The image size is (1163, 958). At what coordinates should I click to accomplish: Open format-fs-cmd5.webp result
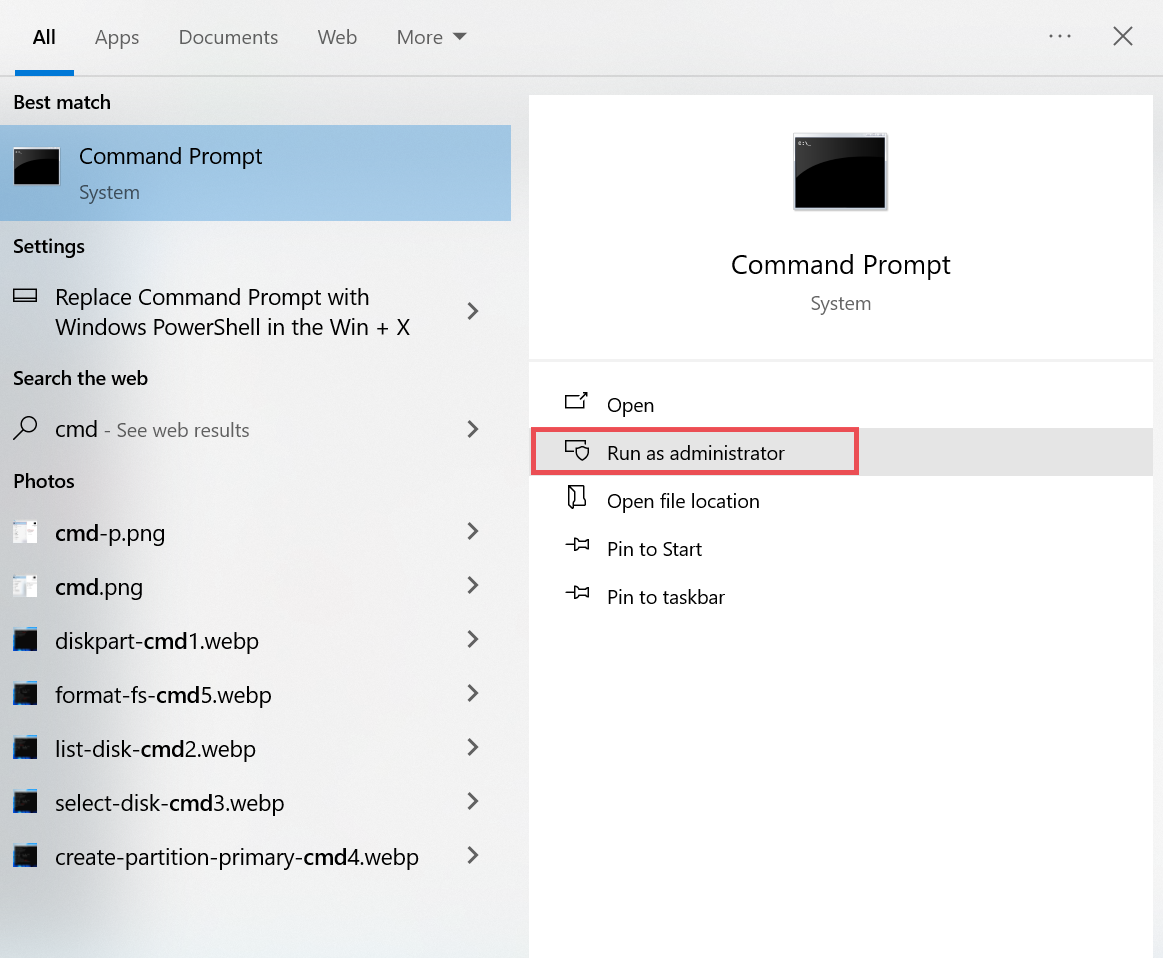coord(255,695)
